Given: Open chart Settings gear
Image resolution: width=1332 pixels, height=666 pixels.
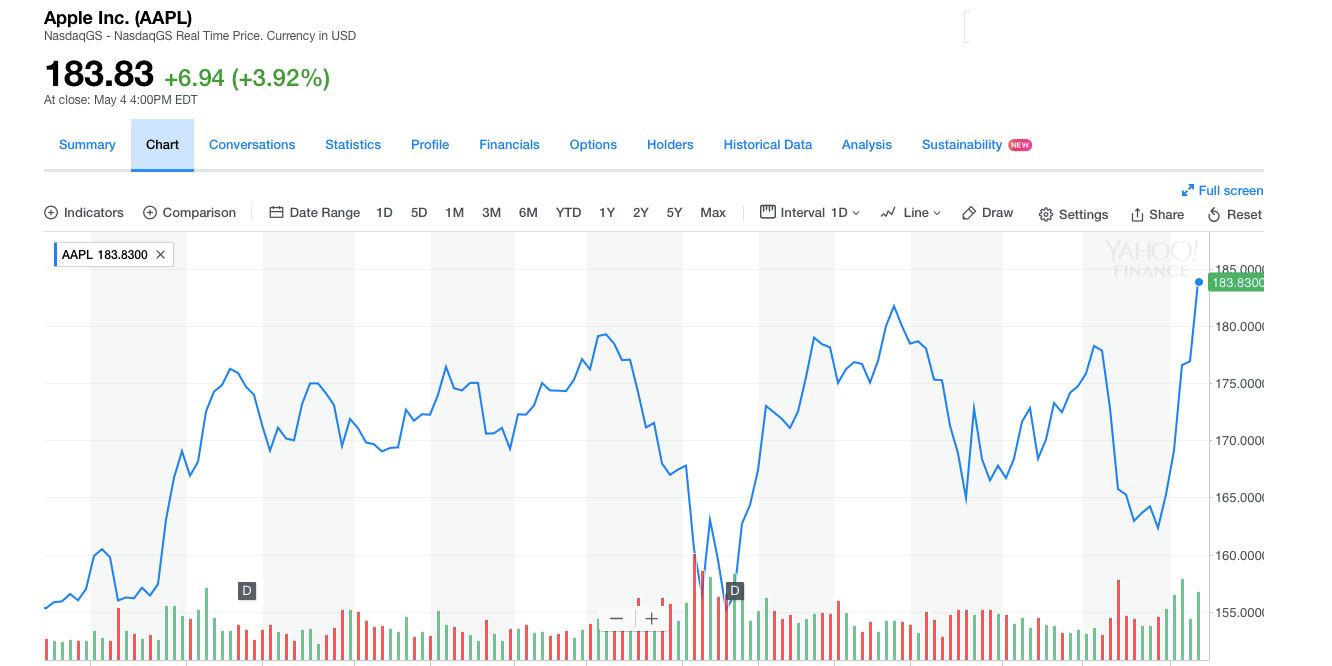Looking at the screenshot, I should pyautogui.click(x=1046, y=214).
